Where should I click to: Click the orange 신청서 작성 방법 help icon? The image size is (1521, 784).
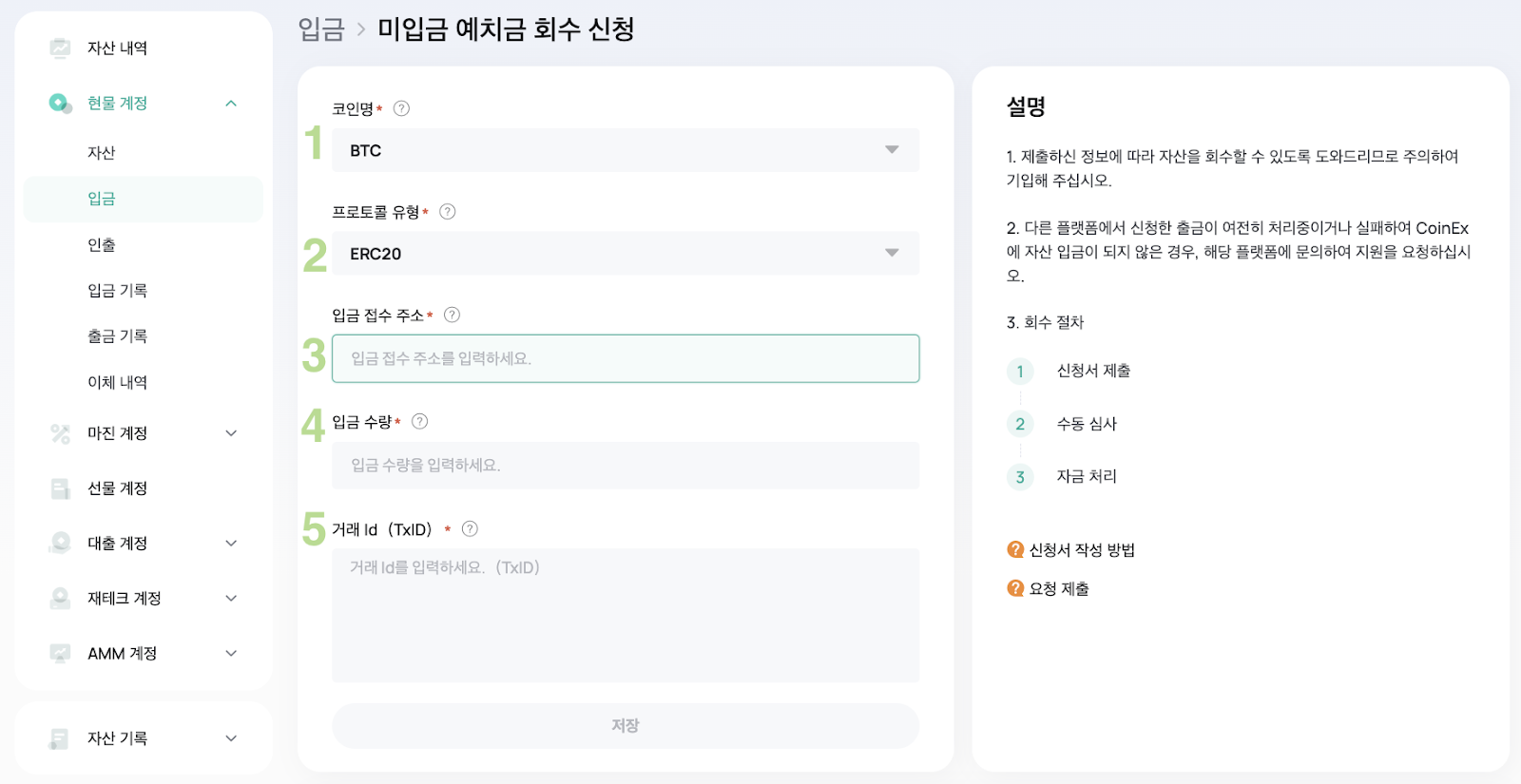1015,549
